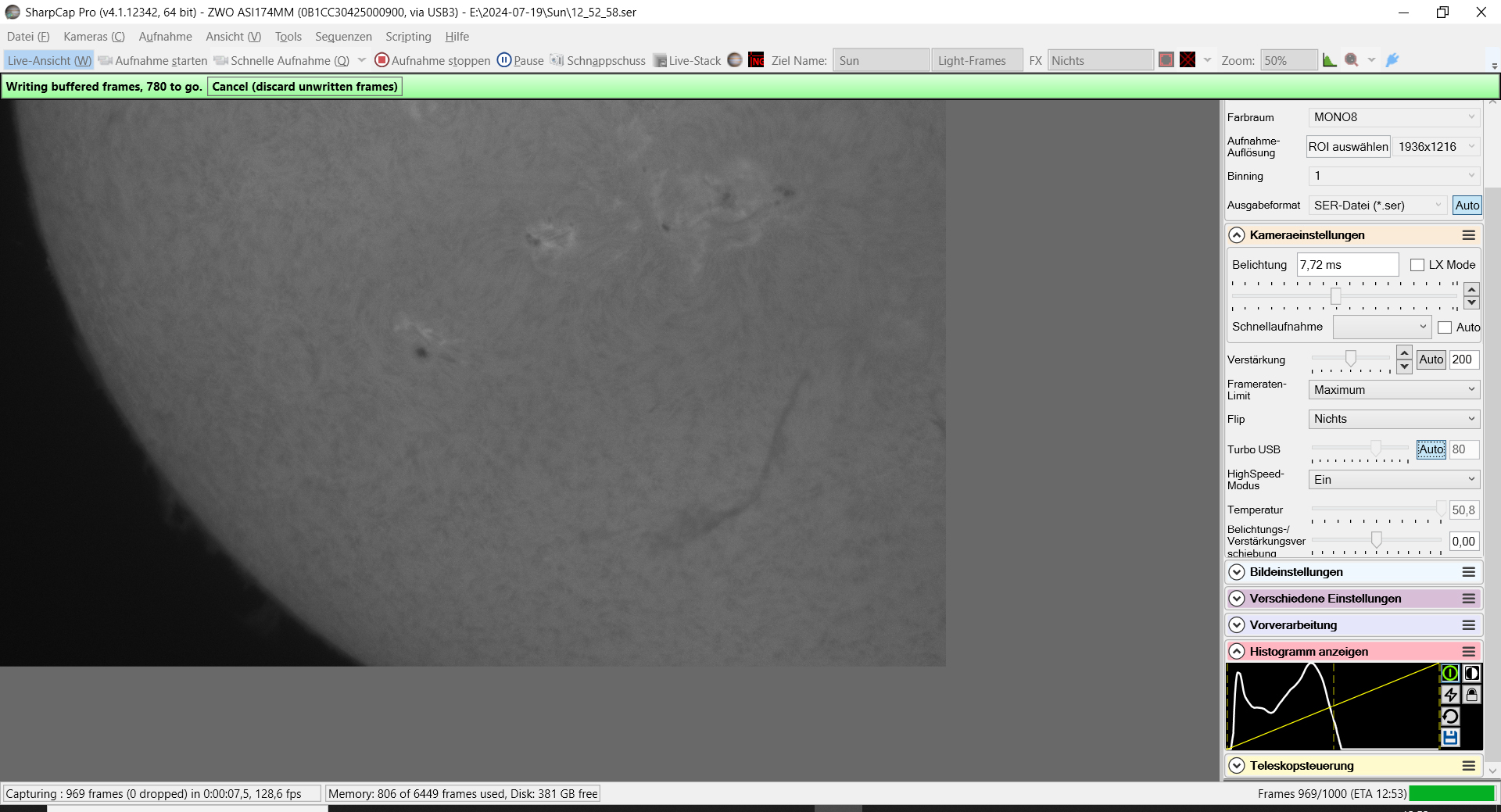This screenshot has width=1501, height=812.
Task: Expand the Teleskopsteuerung section
Action: tap(1237, 766)
